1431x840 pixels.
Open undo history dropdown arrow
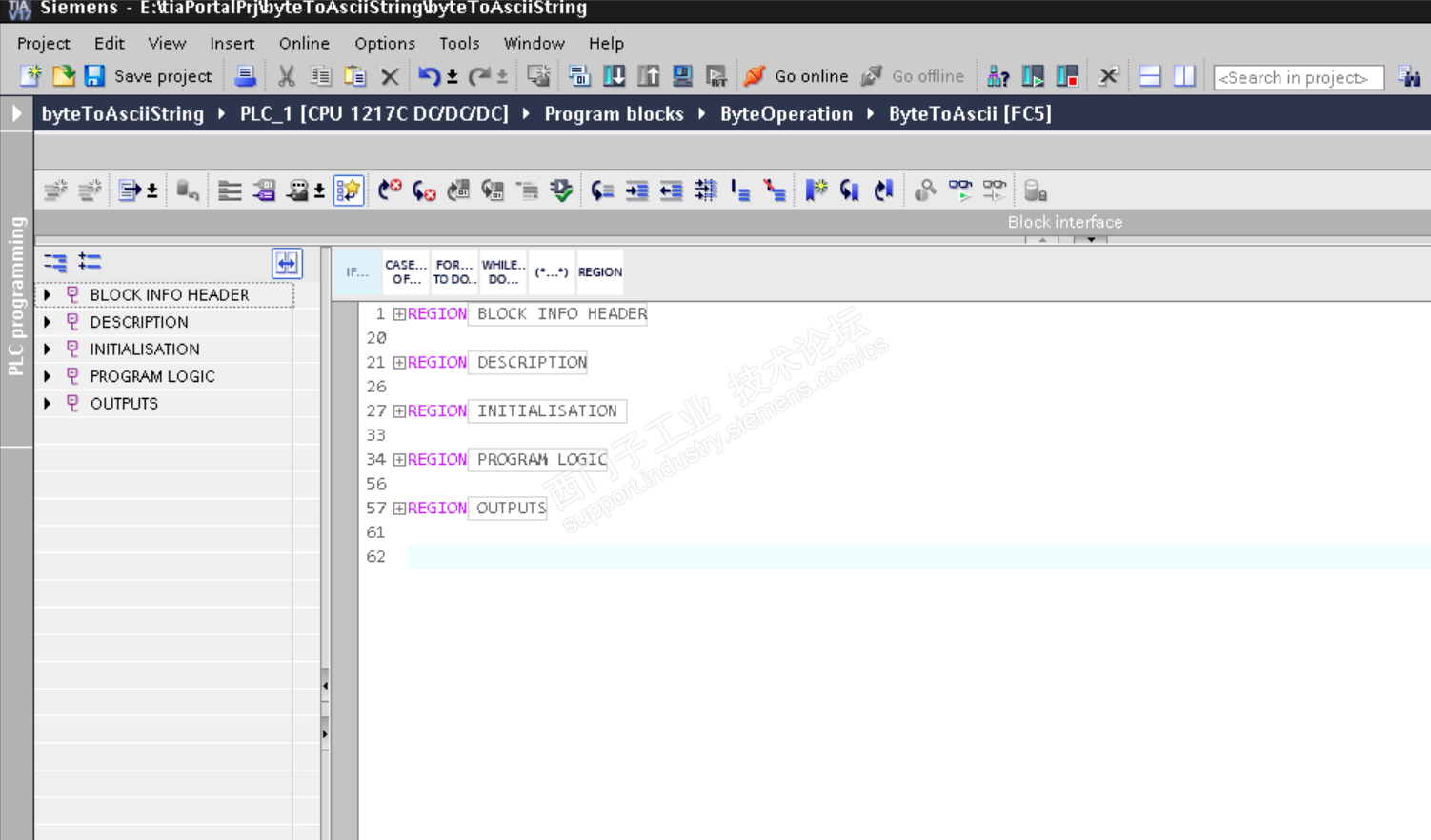tap(453, 76)
